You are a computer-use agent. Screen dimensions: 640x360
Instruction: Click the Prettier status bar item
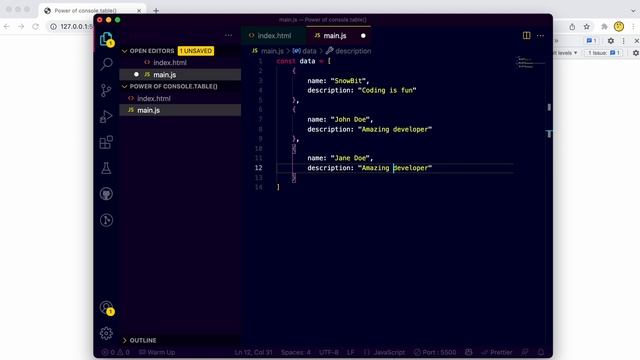pyautogui.click(x=497, y=352)
